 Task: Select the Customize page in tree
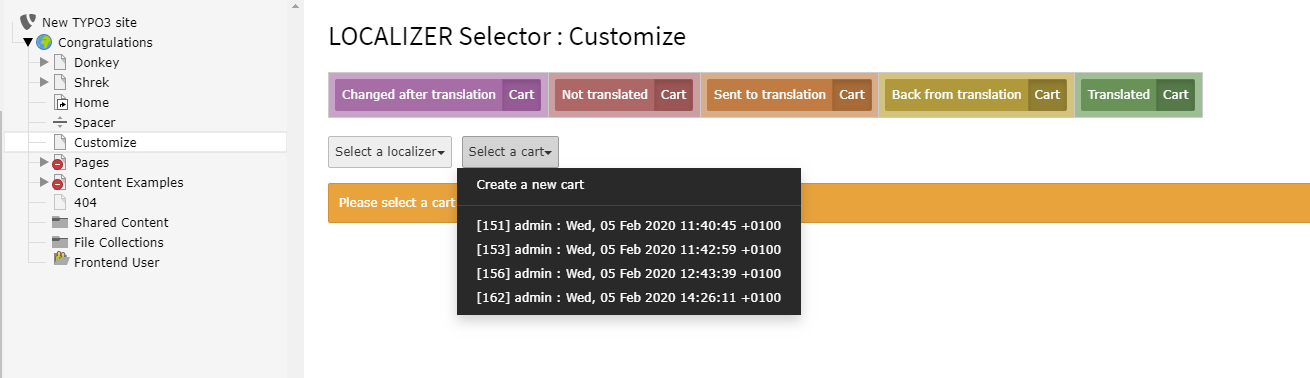click(105, 142)
